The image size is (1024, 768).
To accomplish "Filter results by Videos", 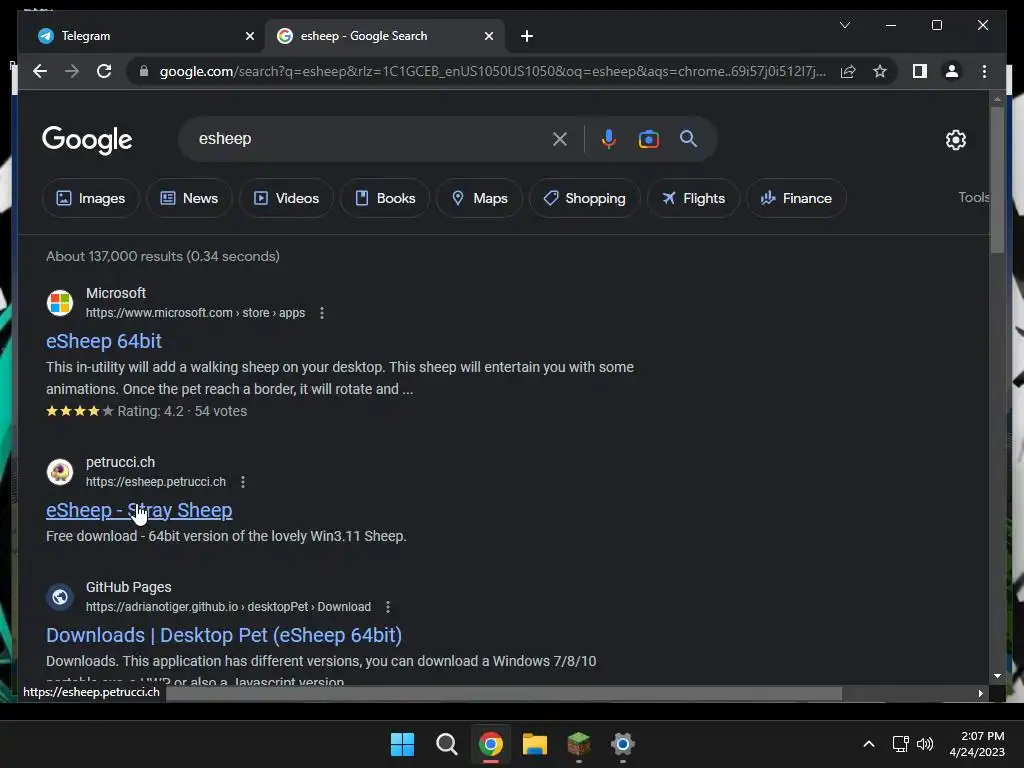I will click(x=286, y=198).
